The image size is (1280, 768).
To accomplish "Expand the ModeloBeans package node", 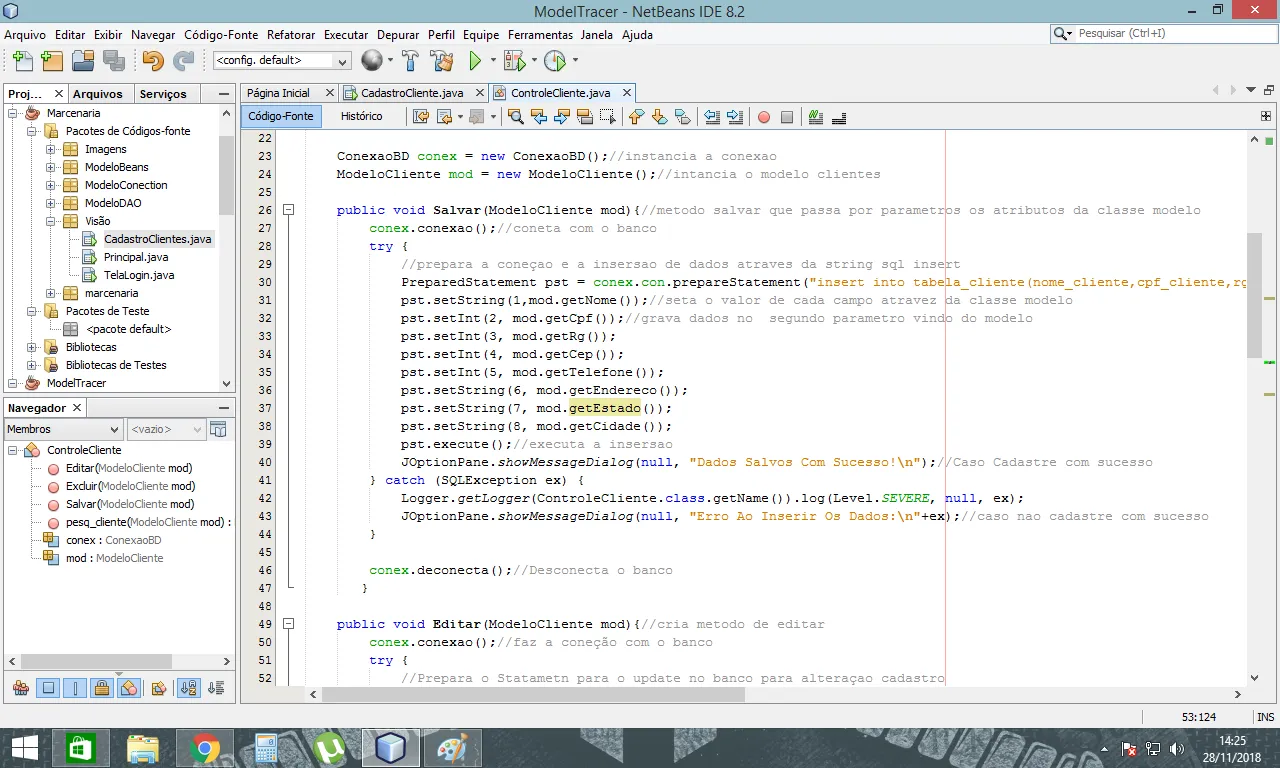I will (x=51, y=167).
